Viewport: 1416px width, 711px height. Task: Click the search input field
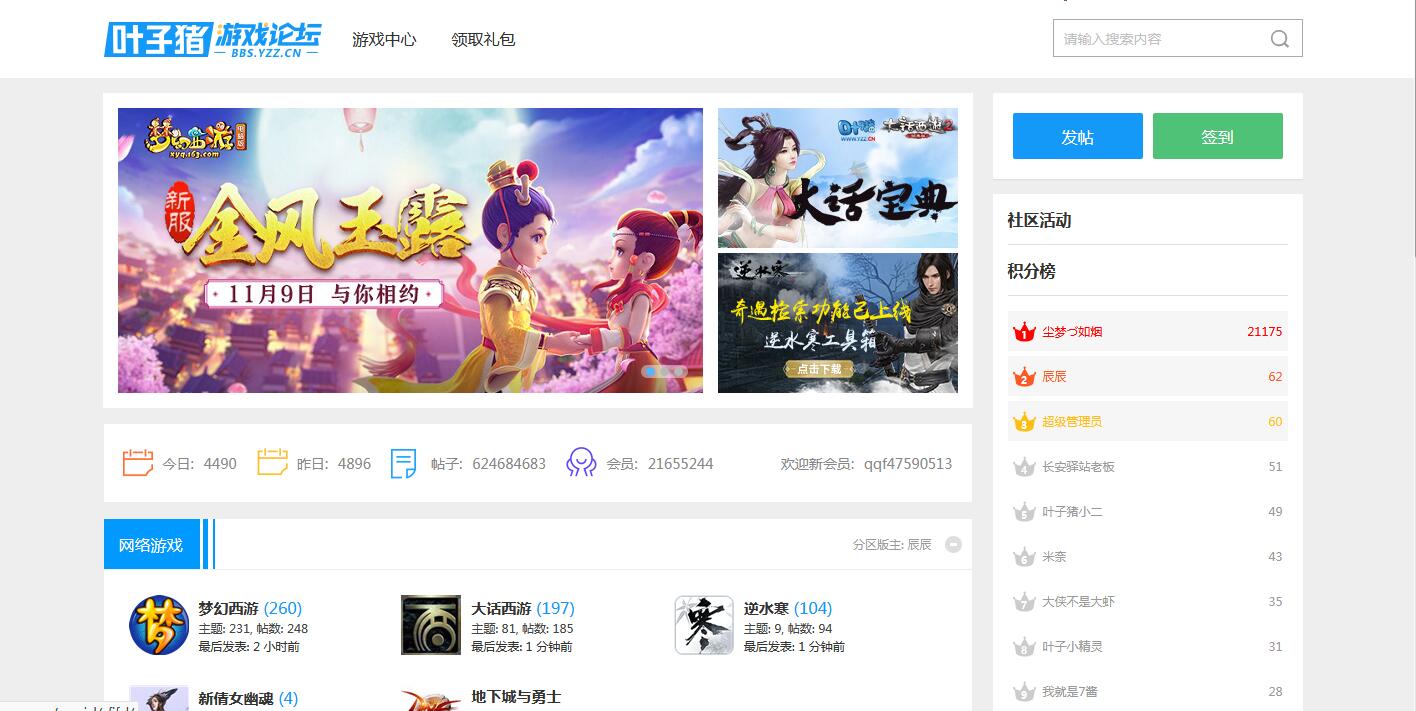(x=1160, y=39)
